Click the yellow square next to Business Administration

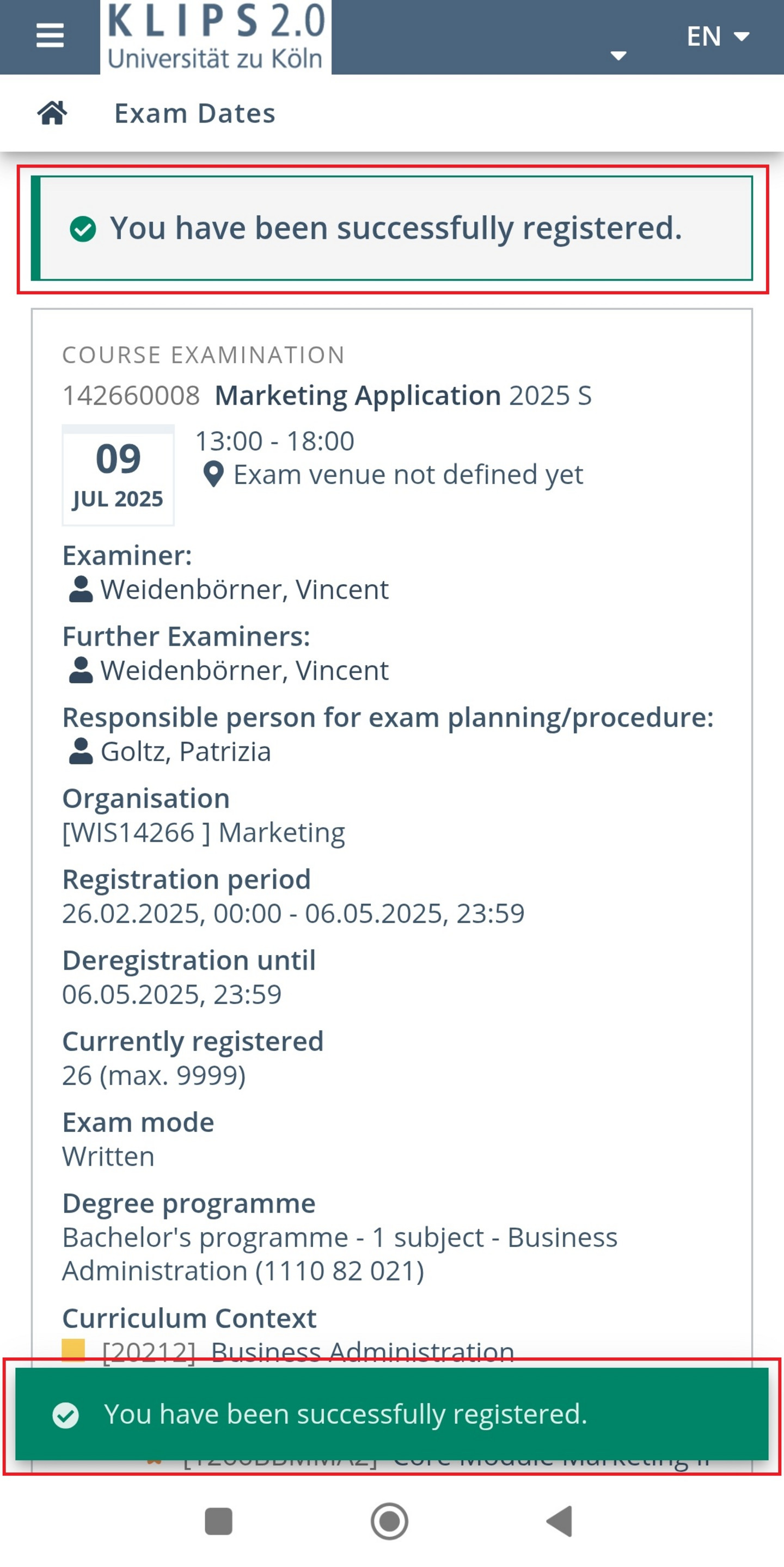[x=73, y=1350]
